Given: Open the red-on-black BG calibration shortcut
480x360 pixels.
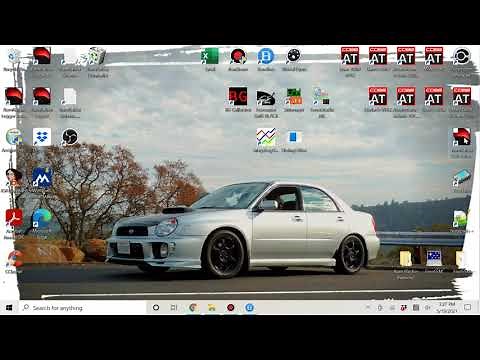Looking at the screenshot, I should (x=238, y=97).
